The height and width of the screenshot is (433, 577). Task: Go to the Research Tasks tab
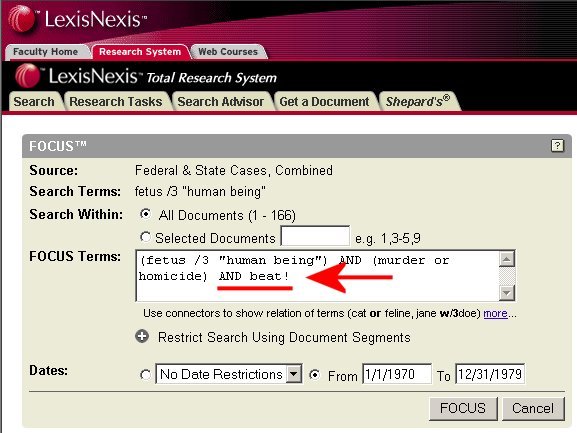pos(116,102)
